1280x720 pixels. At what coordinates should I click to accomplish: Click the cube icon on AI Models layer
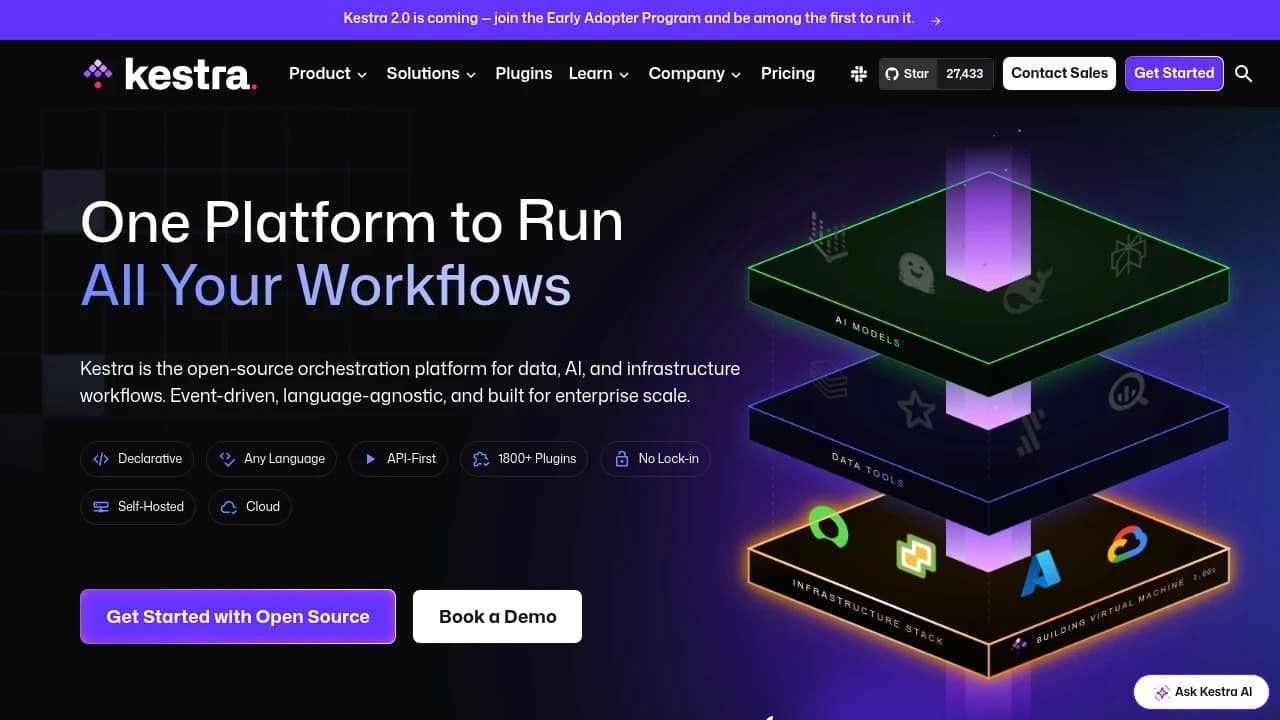(1128, 253)
